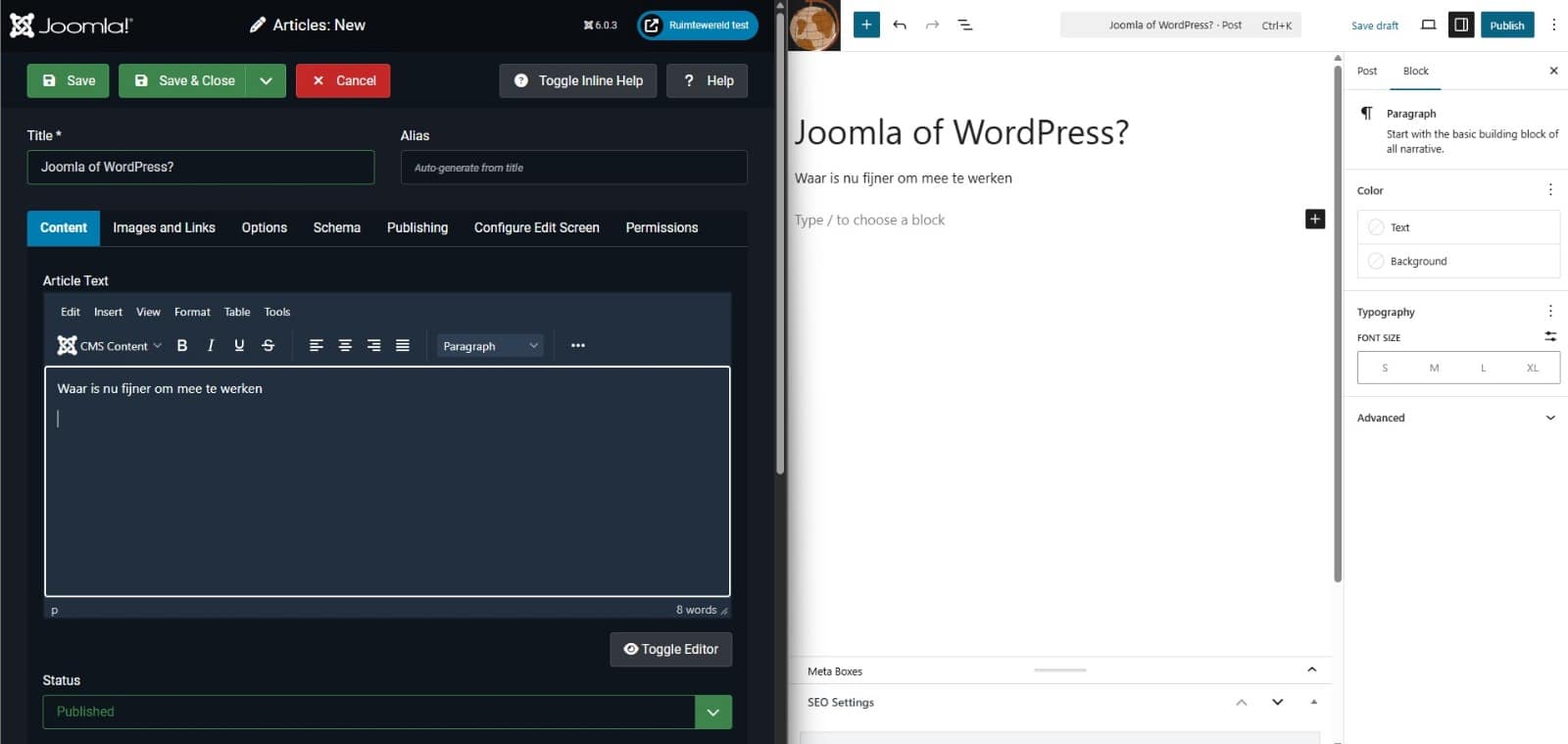Select font size S
Image resolution: width=1568 pixels, height=744 pixels.
tap(1385, 368)
